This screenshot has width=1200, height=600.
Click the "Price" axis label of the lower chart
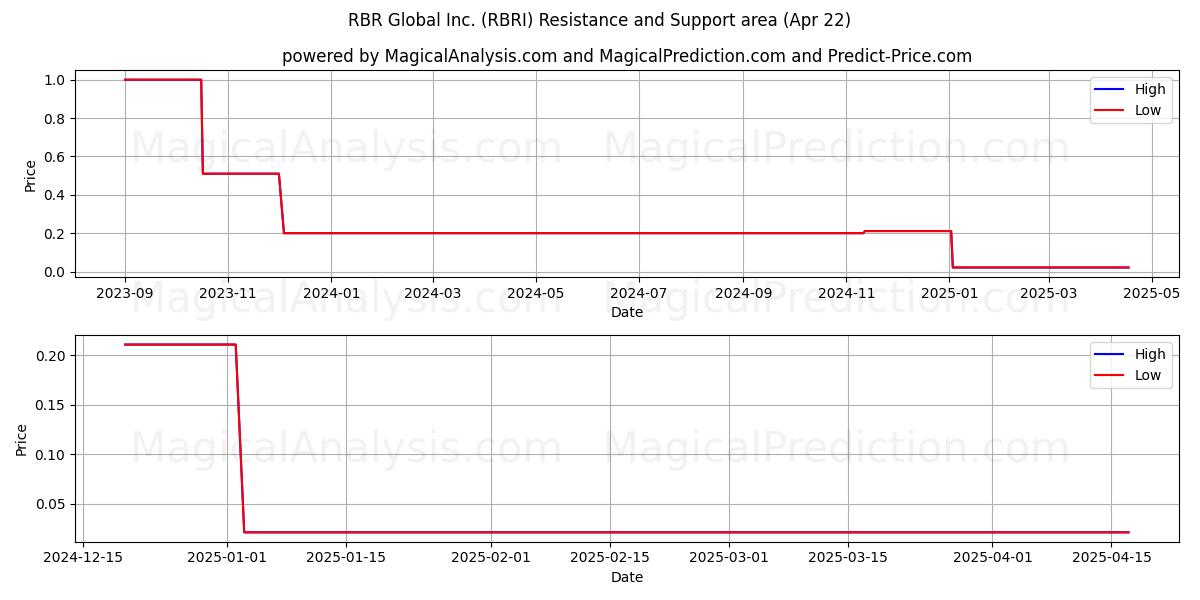[22, 440]
